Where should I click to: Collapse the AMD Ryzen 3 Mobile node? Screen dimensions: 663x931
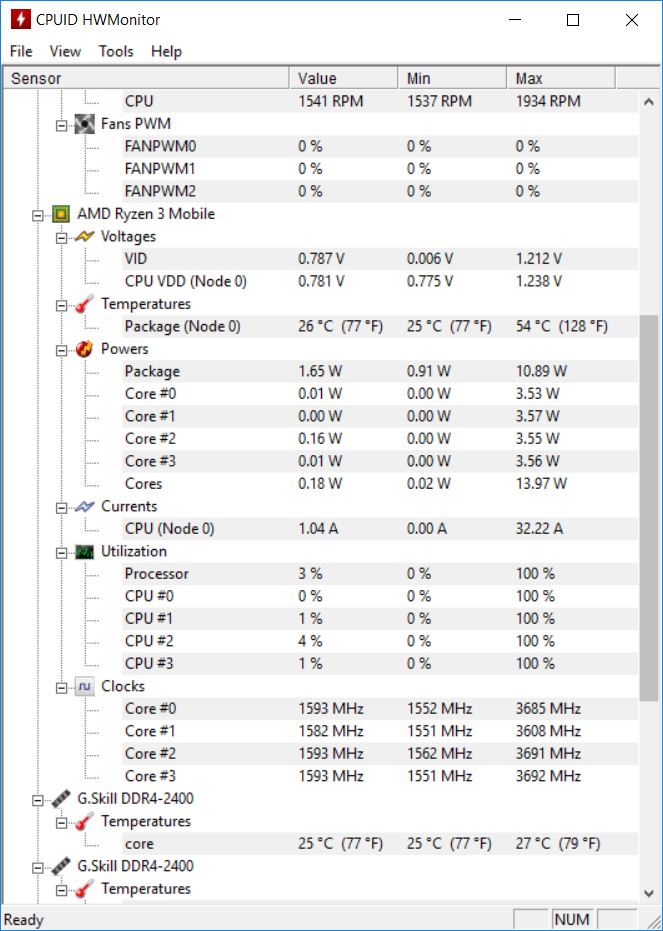pyautogui.click(x=38, y=214)
